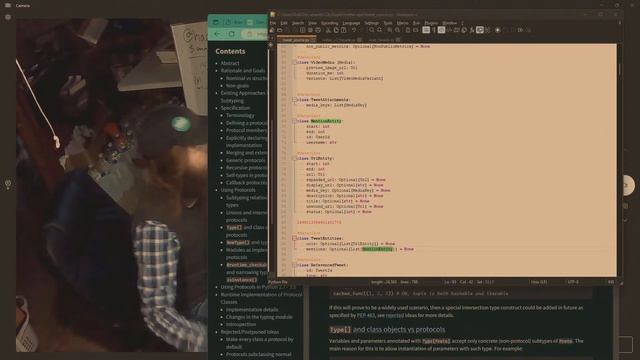This screenshot has width=640, height=360.
Task: Click the UTF-8 encoding status bar entry
Action: (x=573, y=282)
